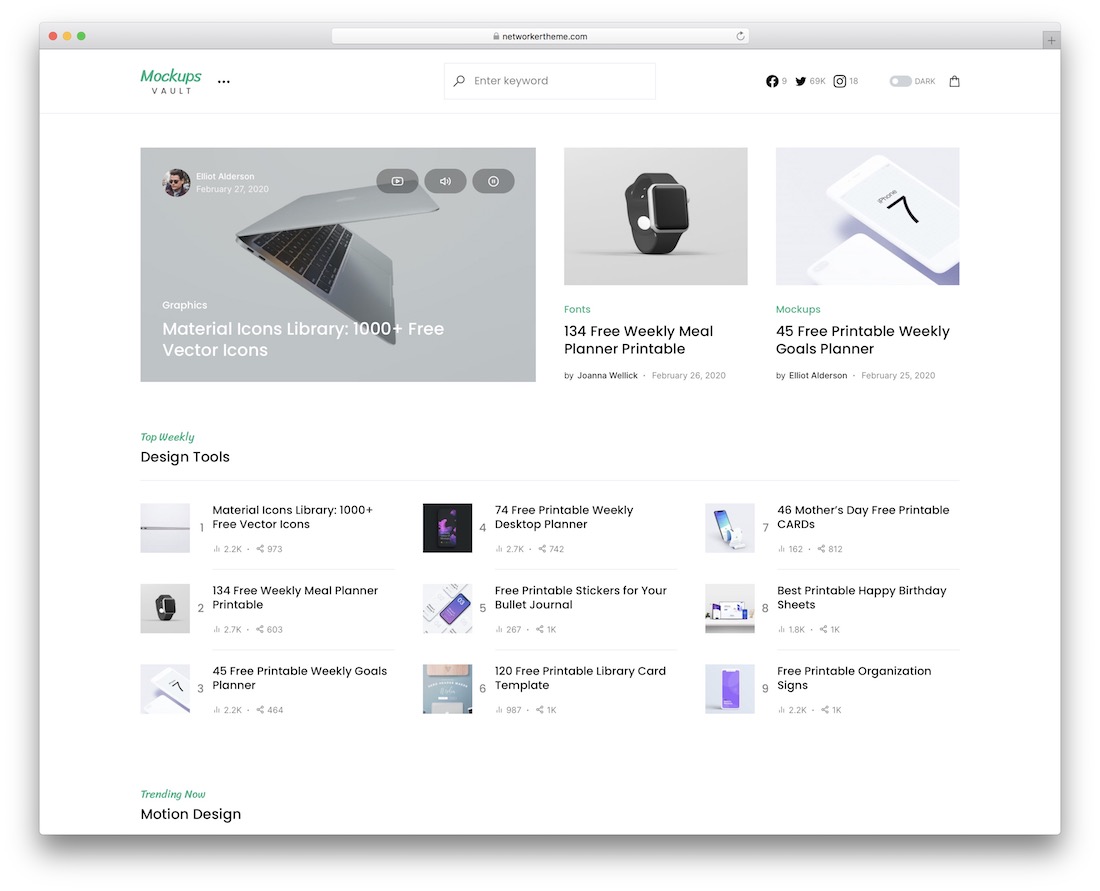Open 74 Free Printable Weekly Desktop Planner
This screenshot has height=891, width=1100.
tap(564, 517)
